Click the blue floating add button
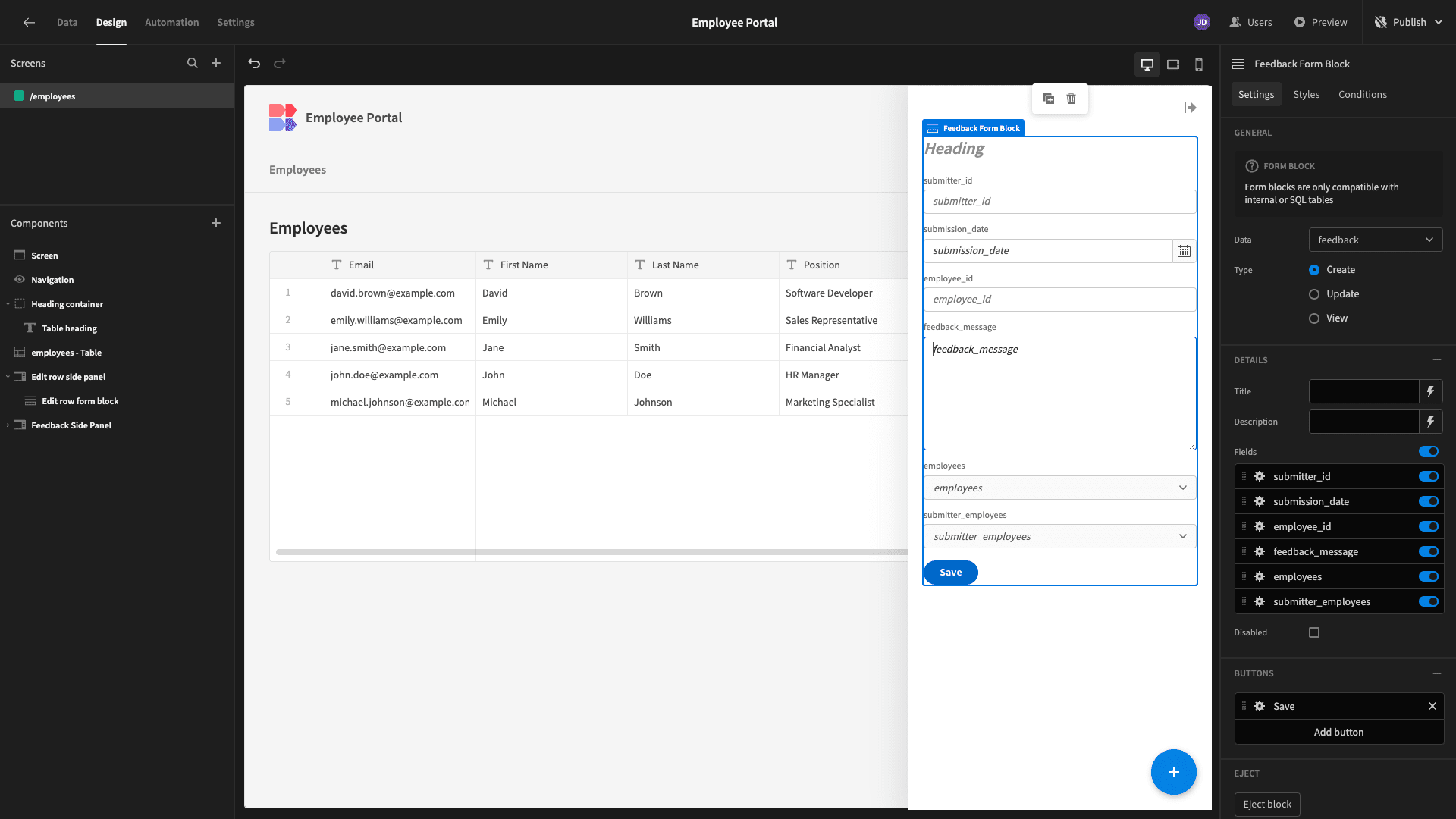Viewport: 1456px width, 819px height. click(1173, 772)
